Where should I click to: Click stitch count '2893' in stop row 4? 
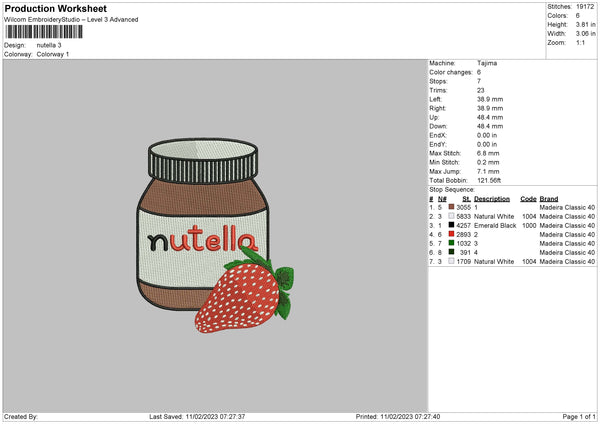463,235
